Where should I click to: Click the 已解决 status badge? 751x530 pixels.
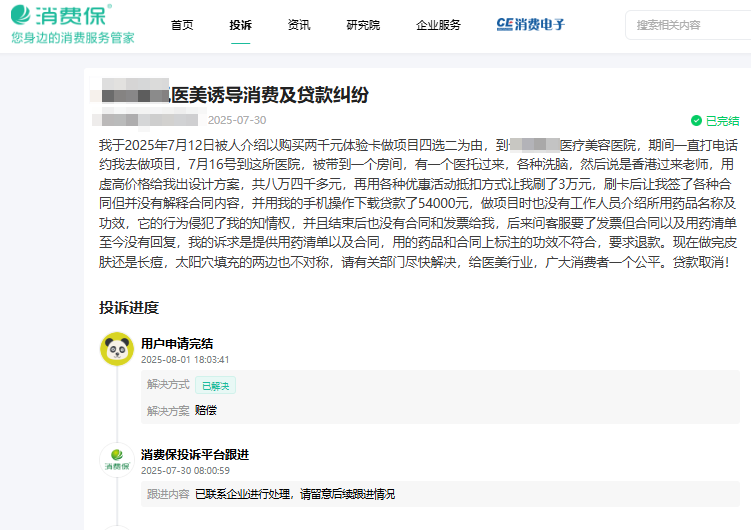(215, 385)
